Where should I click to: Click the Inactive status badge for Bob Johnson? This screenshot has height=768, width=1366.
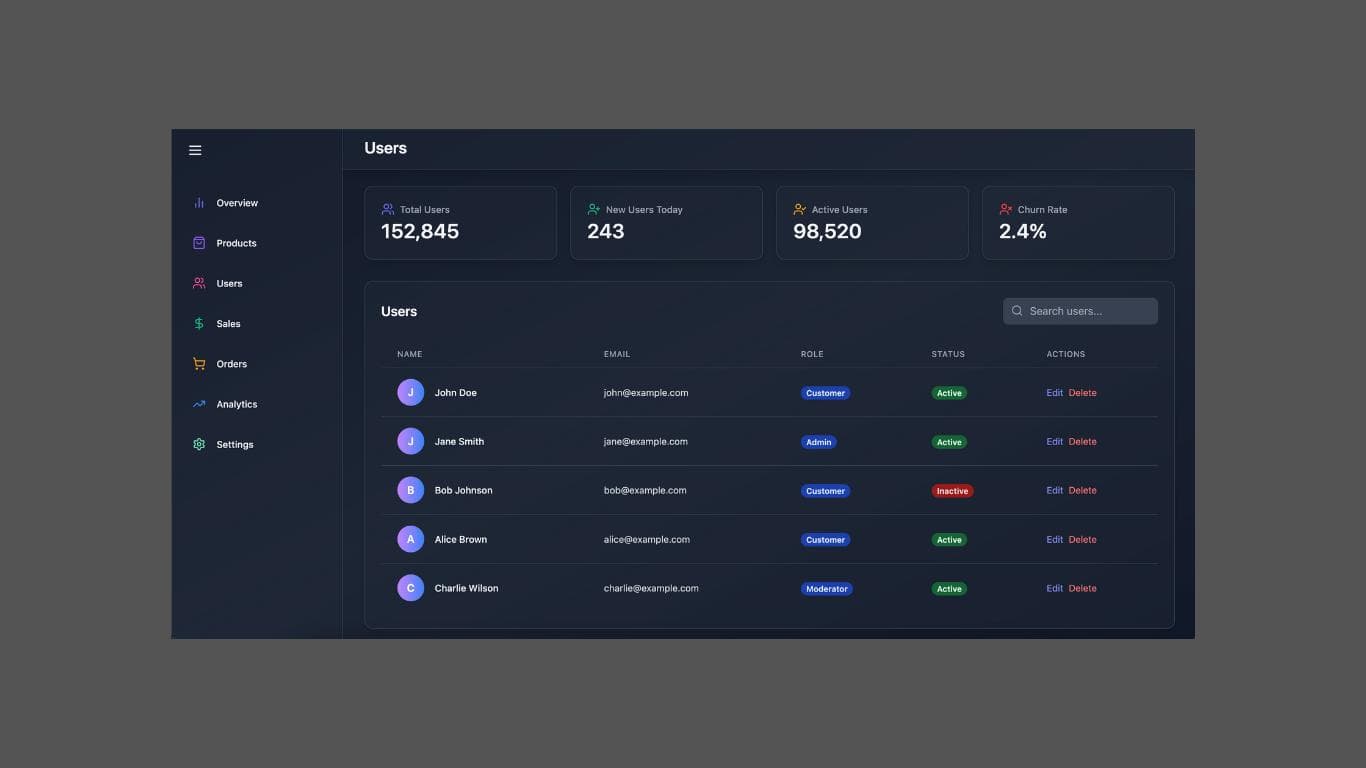point(951,490)
